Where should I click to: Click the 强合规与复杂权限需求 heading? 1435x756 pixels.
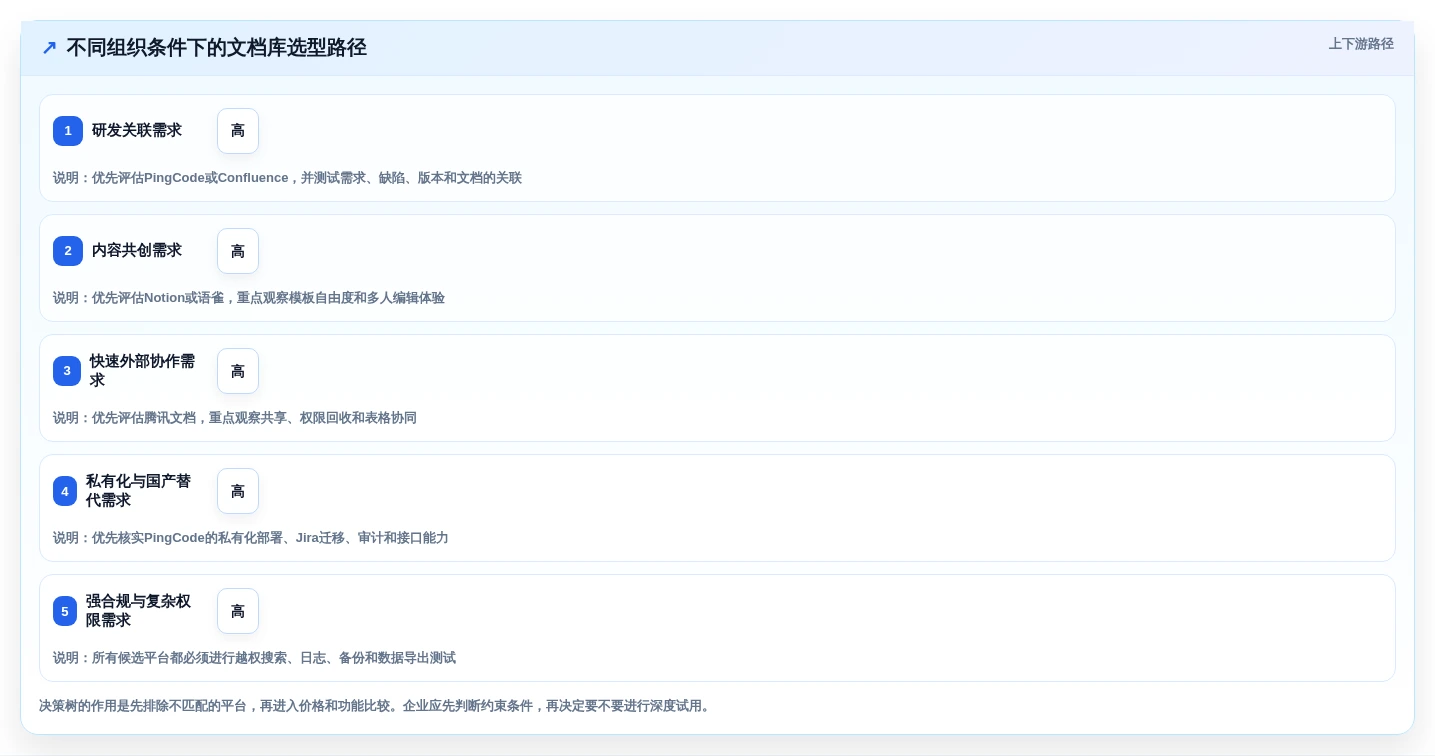139,611
